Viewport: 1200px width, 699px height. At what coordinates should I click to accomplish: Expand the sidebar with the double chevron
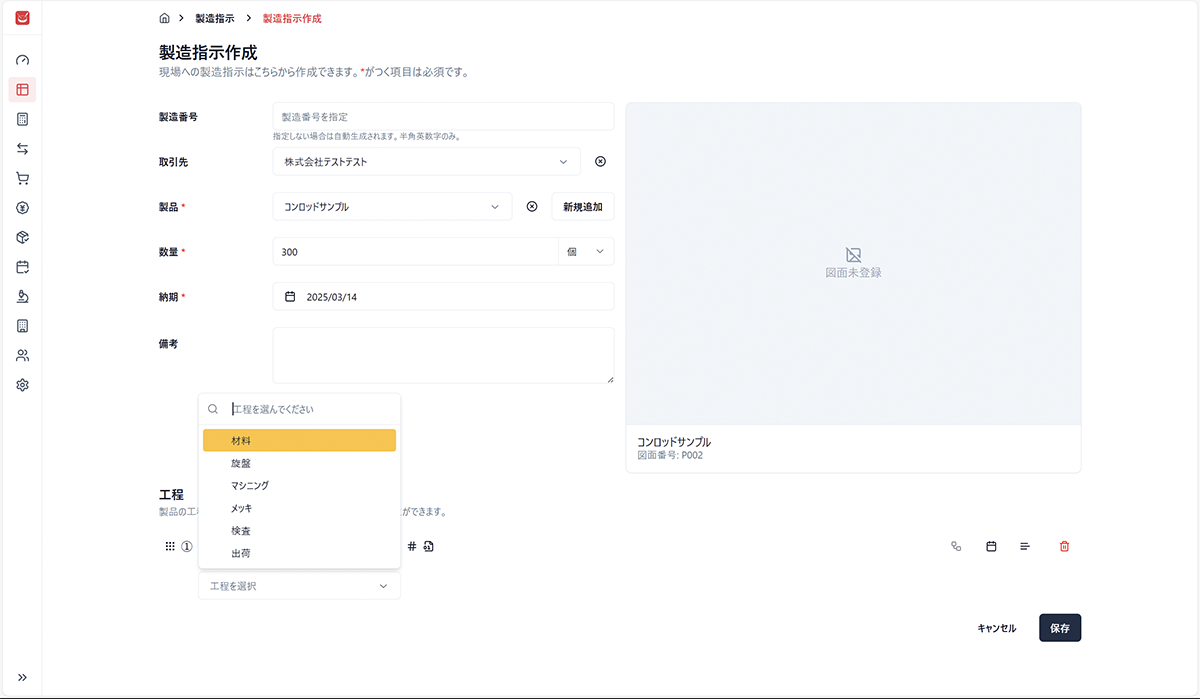click(x=22, y=677)
